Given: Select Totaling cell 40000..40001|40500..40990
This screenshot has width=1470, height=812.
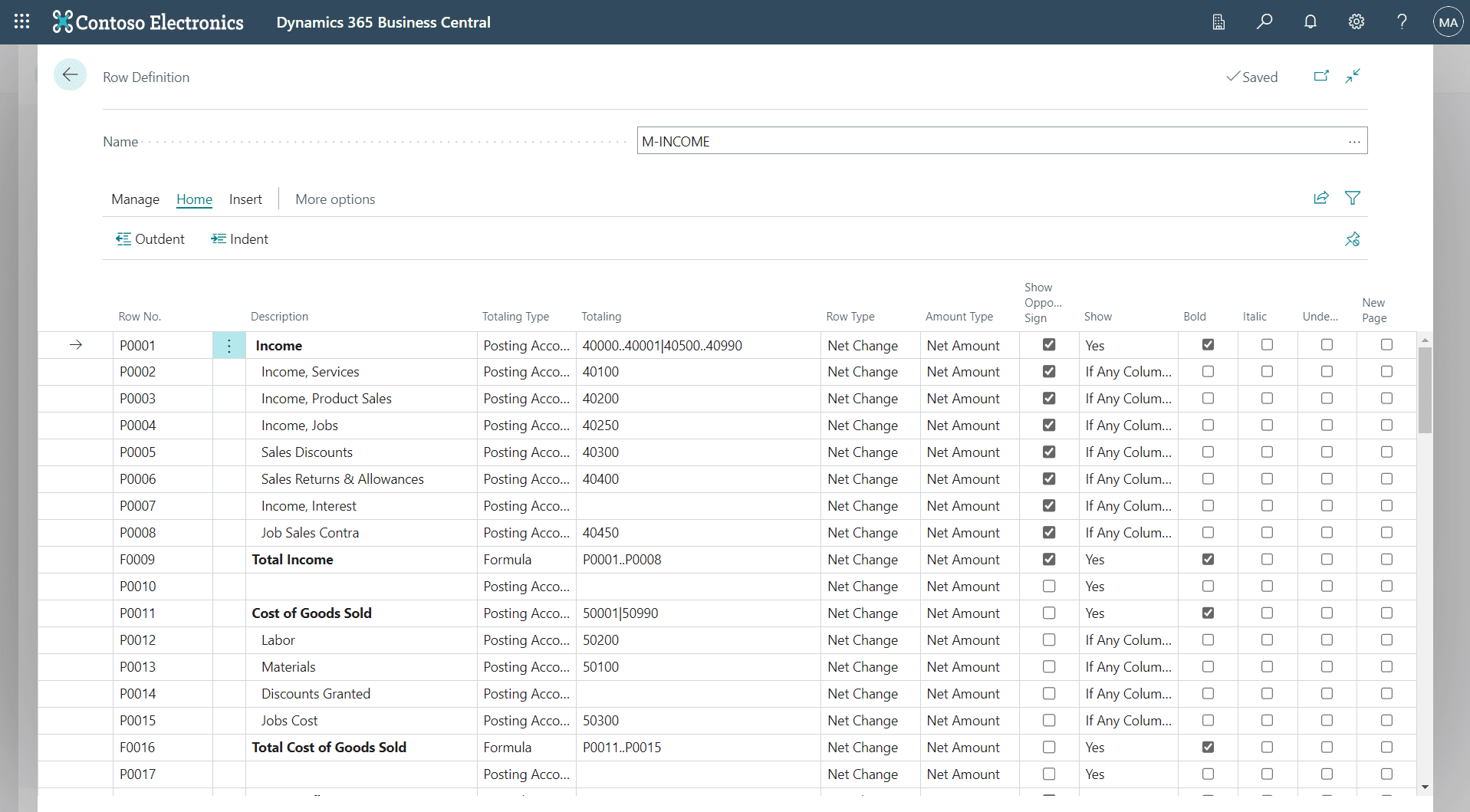Looking at the screenshot, I should click(x=698, y=346).
